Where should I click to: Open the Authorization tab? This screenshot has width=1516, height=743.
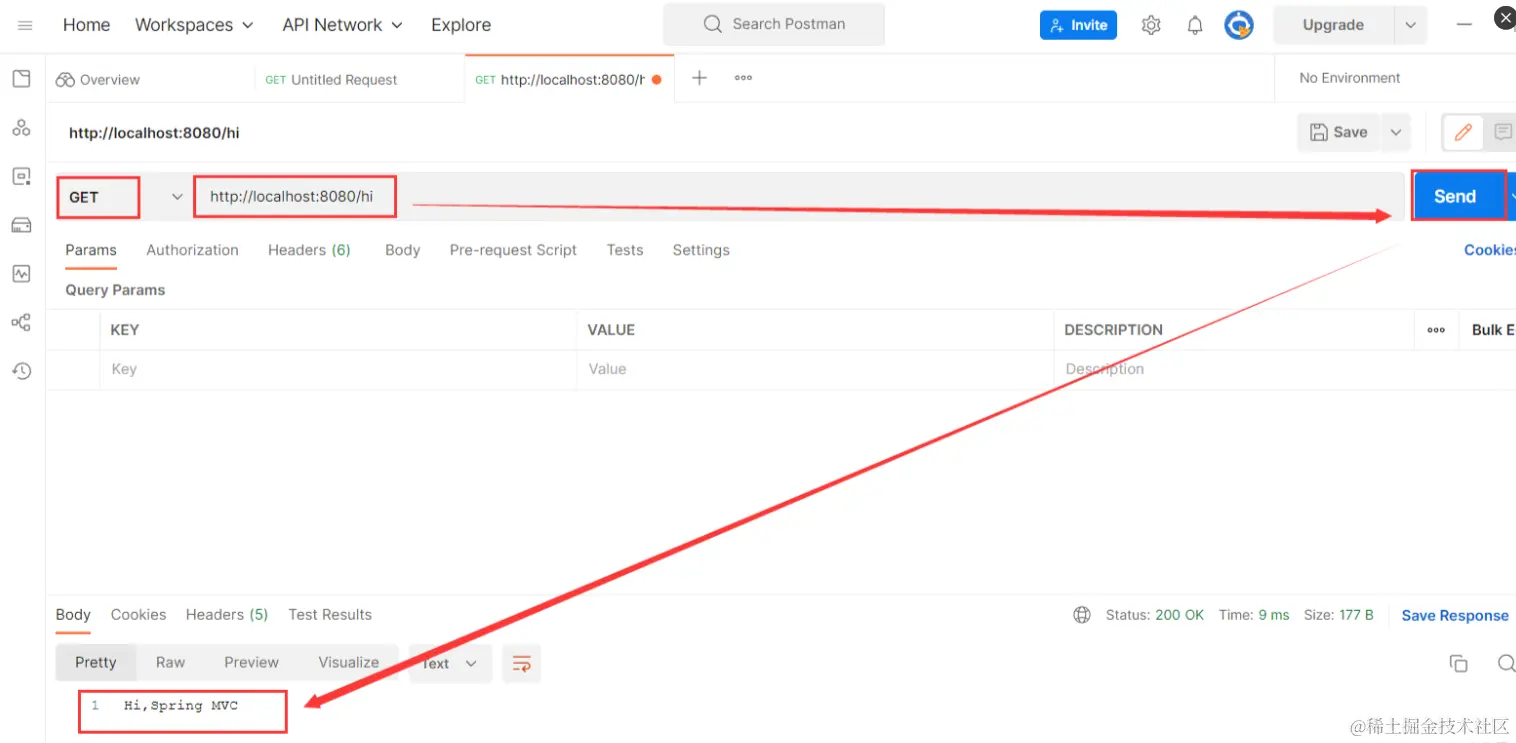[192, 250]
